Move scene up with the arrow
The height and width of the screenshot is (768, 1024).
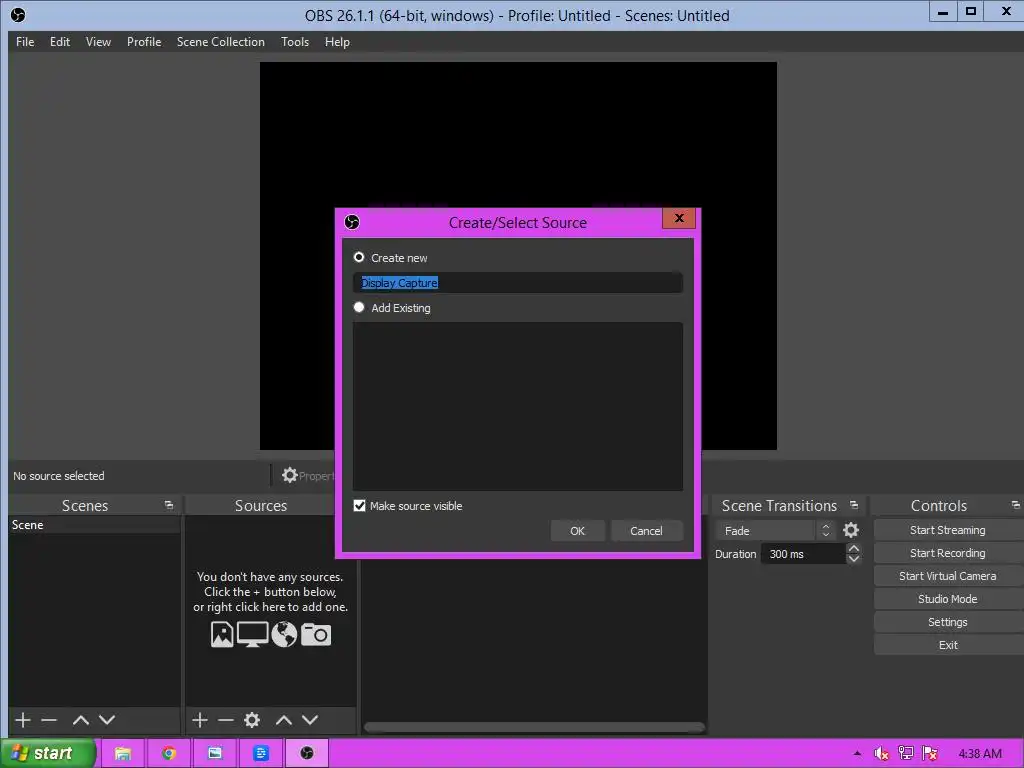[81, 720]
